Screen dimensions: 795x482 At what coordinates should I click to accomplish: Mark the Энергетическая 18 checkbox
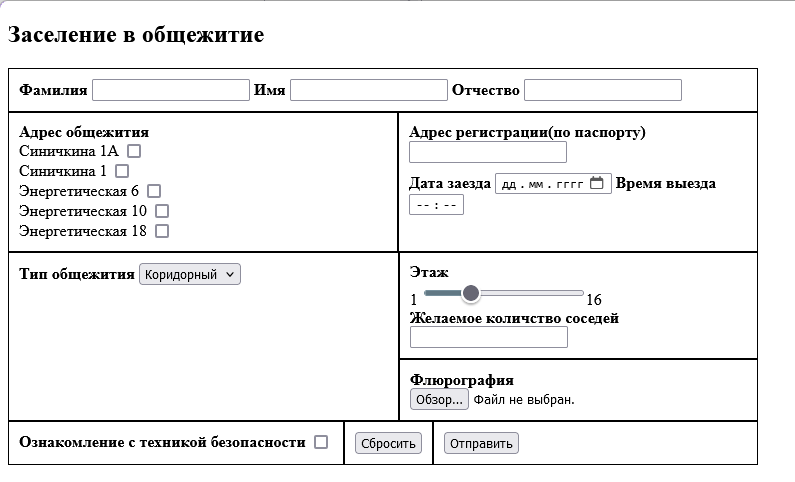point(162,231)
